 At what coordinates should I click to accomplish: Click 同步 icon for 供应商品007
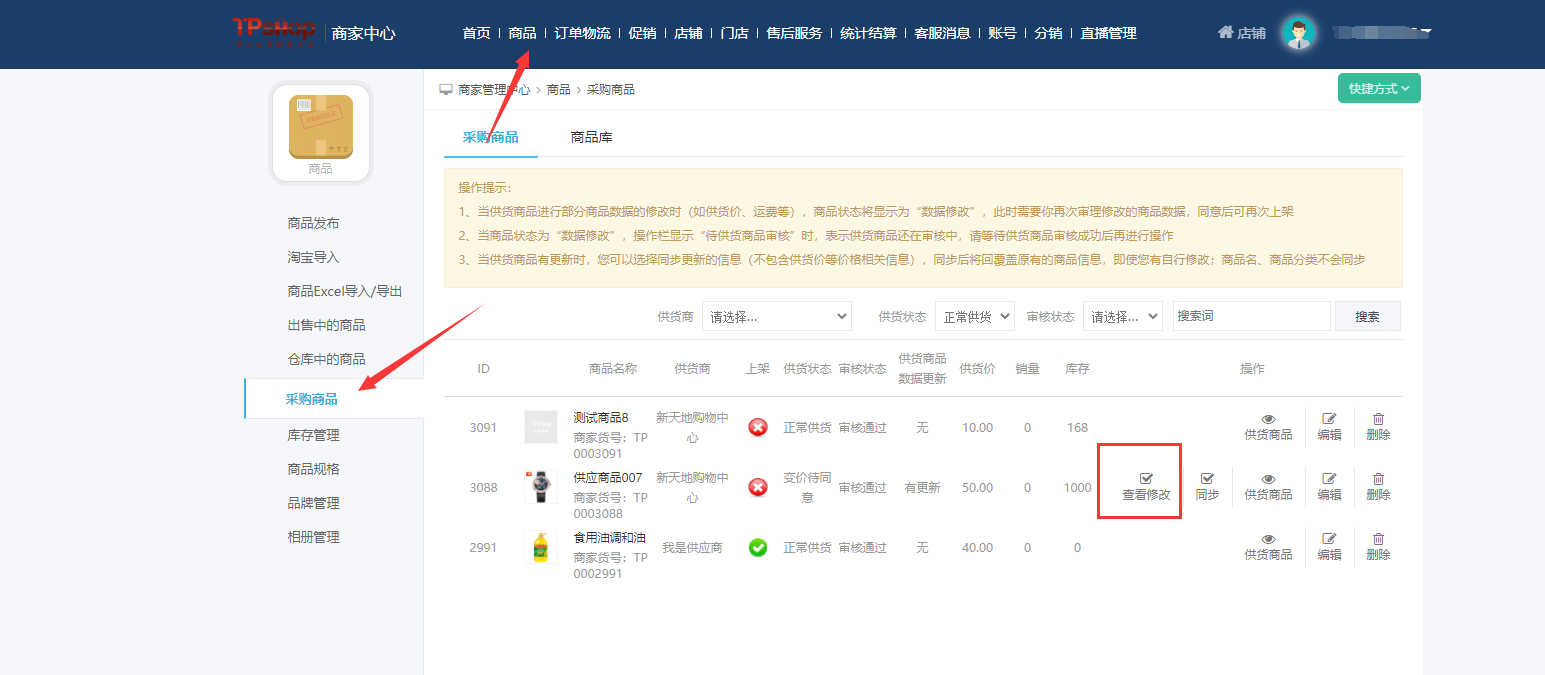click(x=1207, y=479)
